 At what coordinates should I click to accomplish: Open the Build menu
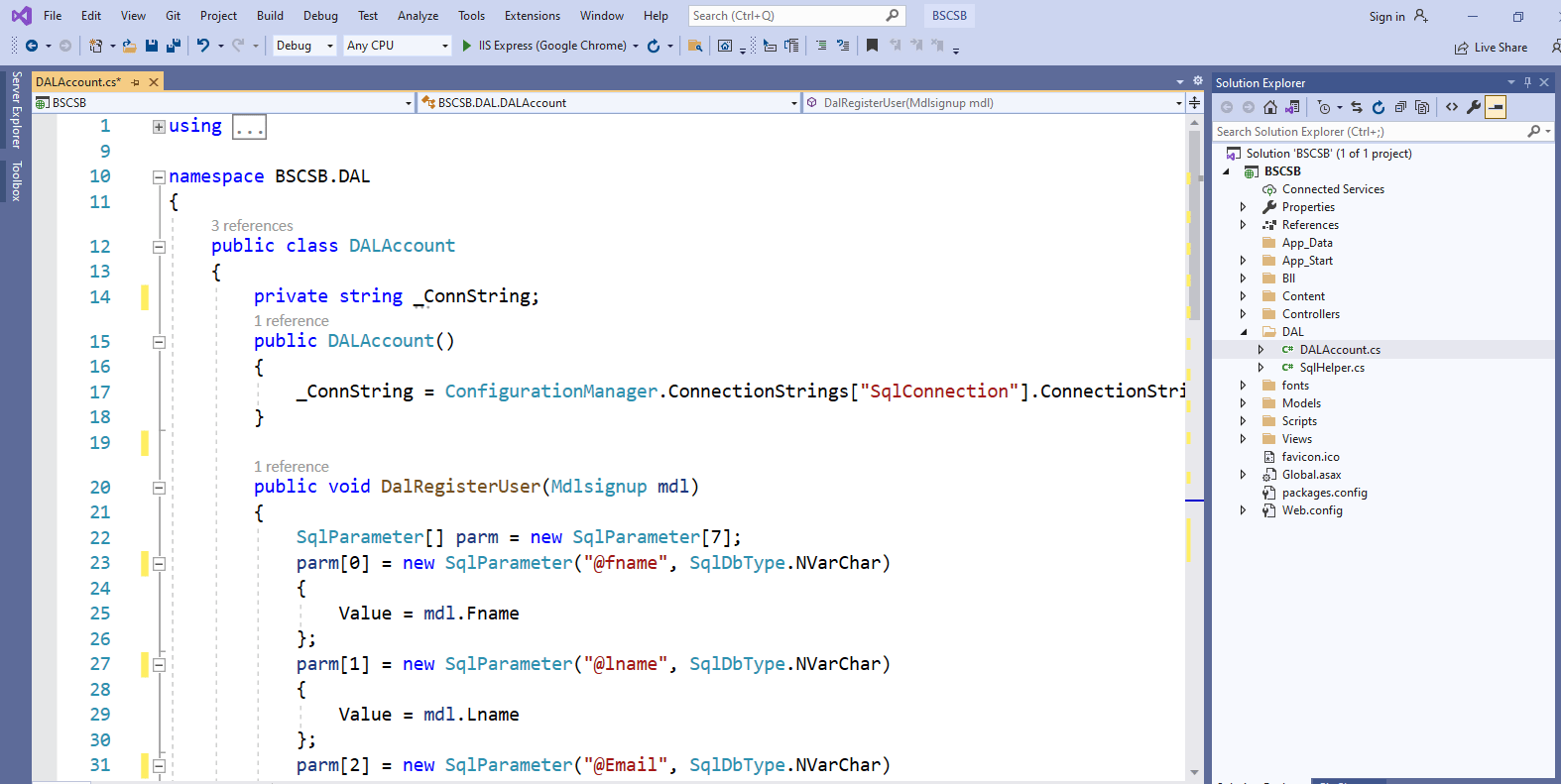pyautogui.click(x=270, y=16)
